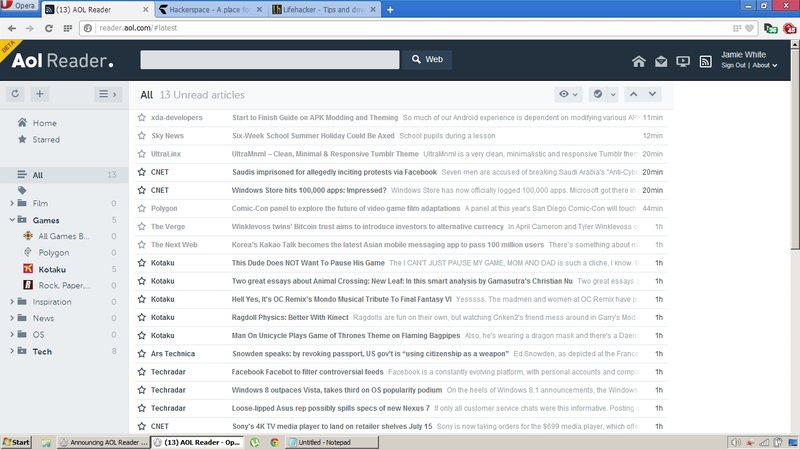The image size is (800, 450).
Task: Click the RSS feed icon in header
Action: (x=705, y=62)
